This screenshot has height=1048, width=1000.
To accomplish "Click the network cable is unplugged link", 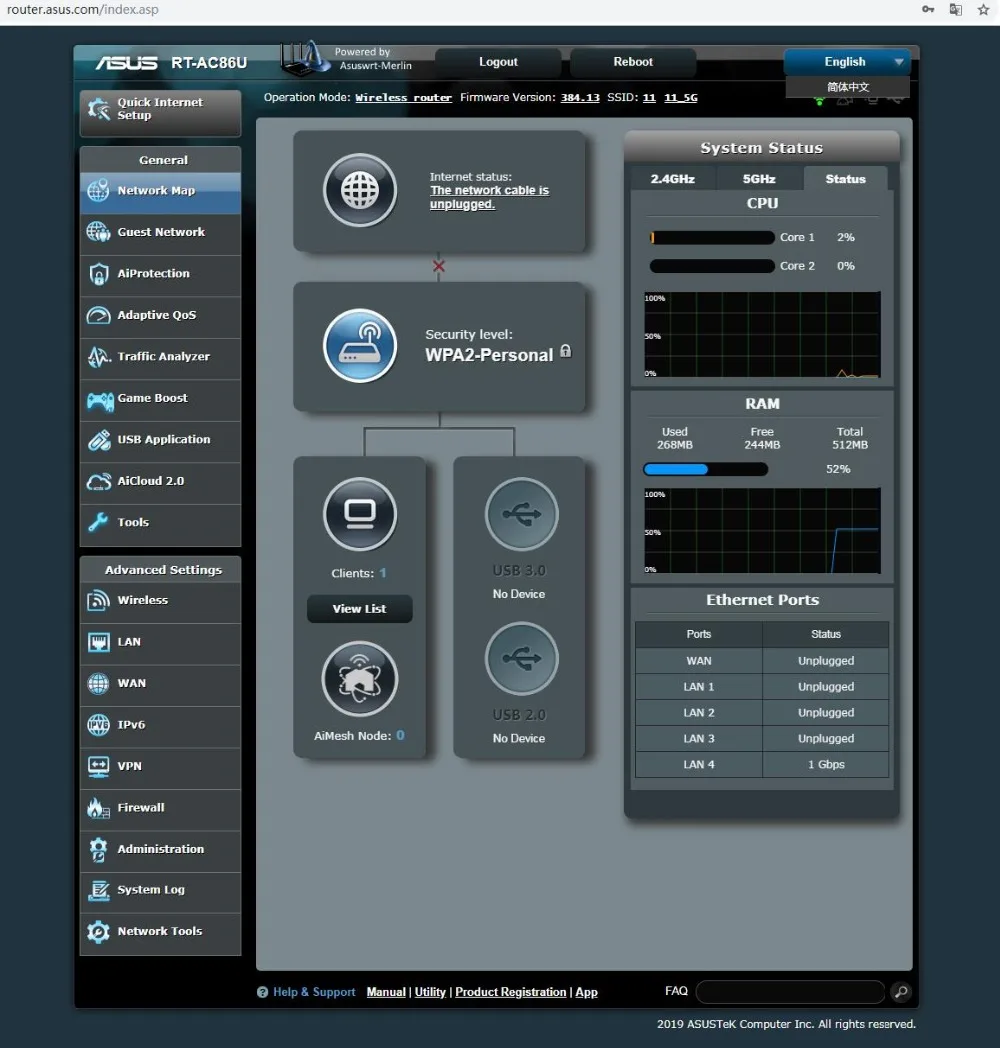I will (x=489, y=197).
